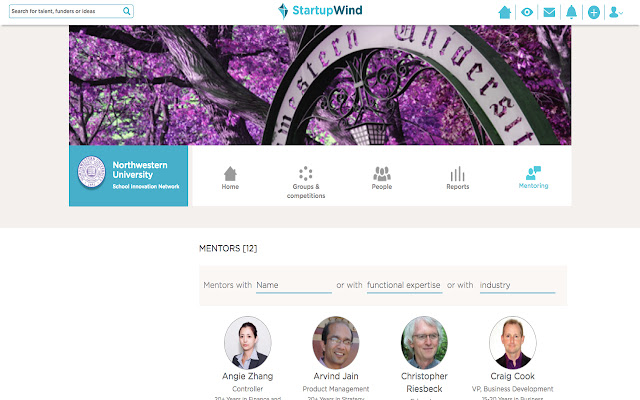
Task: Click the search magnifier icon
Action: point(126,12)
